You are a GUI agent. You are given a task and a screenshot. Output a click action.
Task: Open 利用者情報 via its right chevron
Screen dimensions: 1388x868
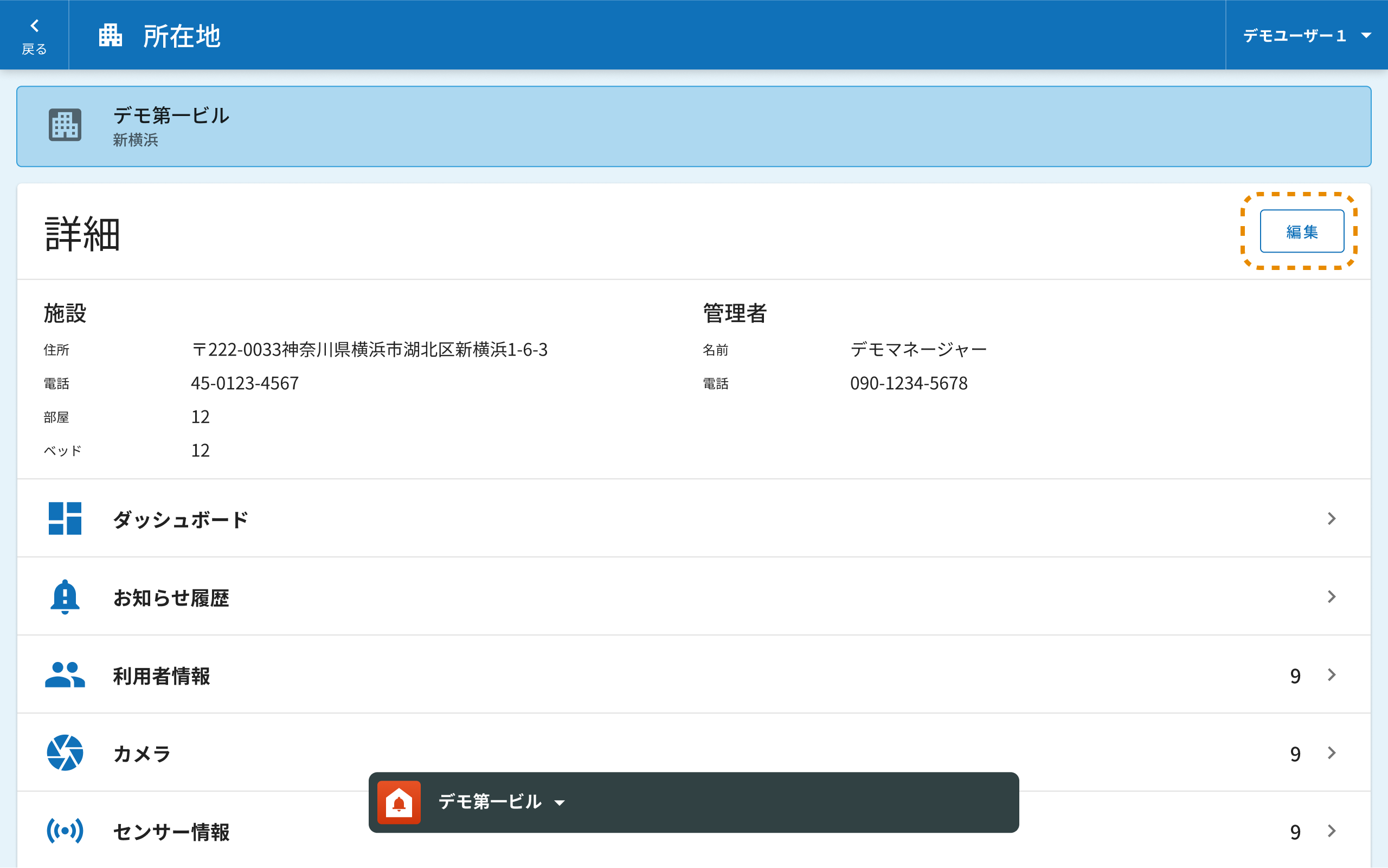coord(1332,674)
